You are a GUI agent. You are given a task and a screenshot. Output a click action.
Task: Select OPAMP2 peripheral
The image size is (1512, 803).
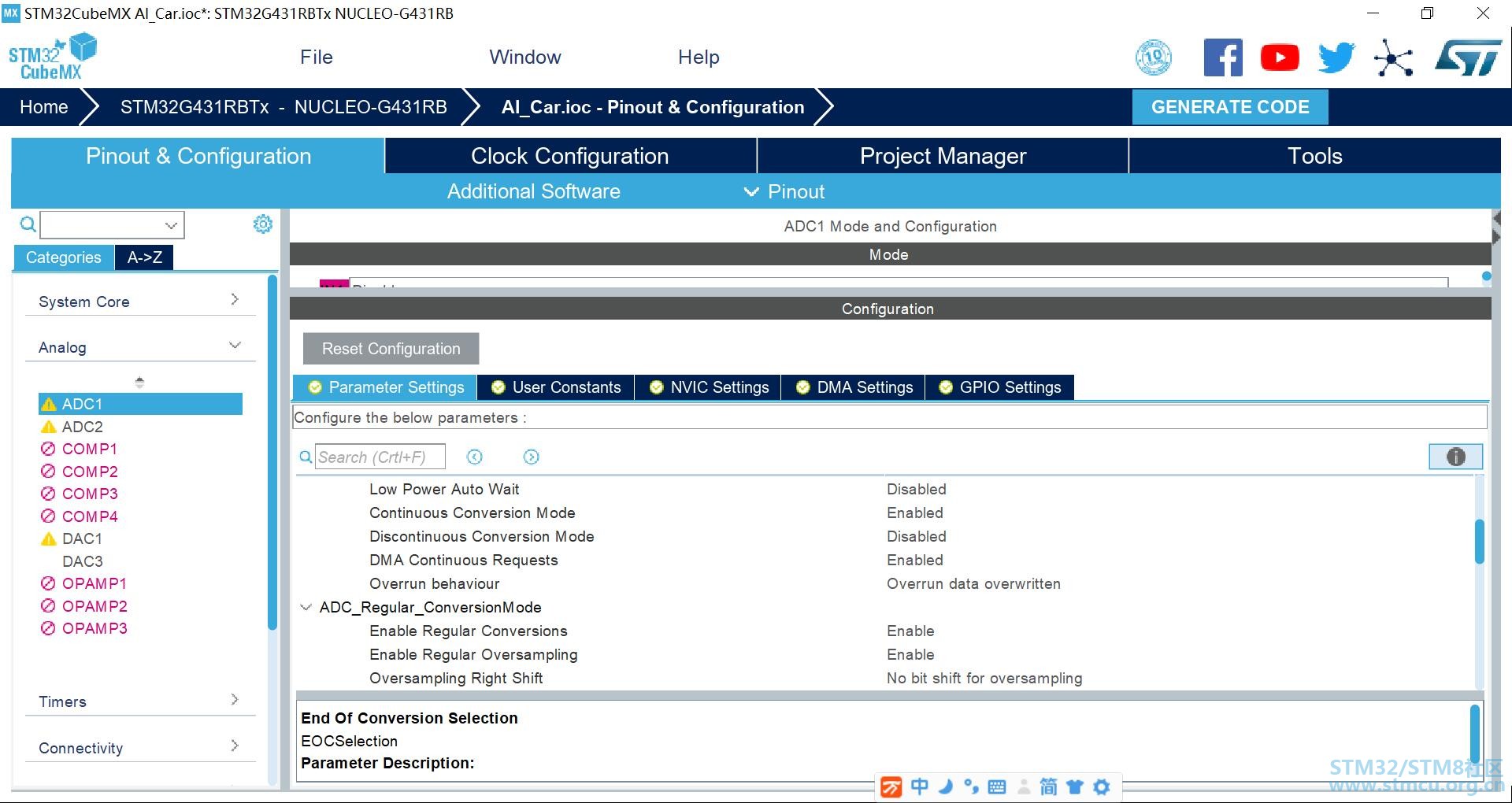point(83,606)
